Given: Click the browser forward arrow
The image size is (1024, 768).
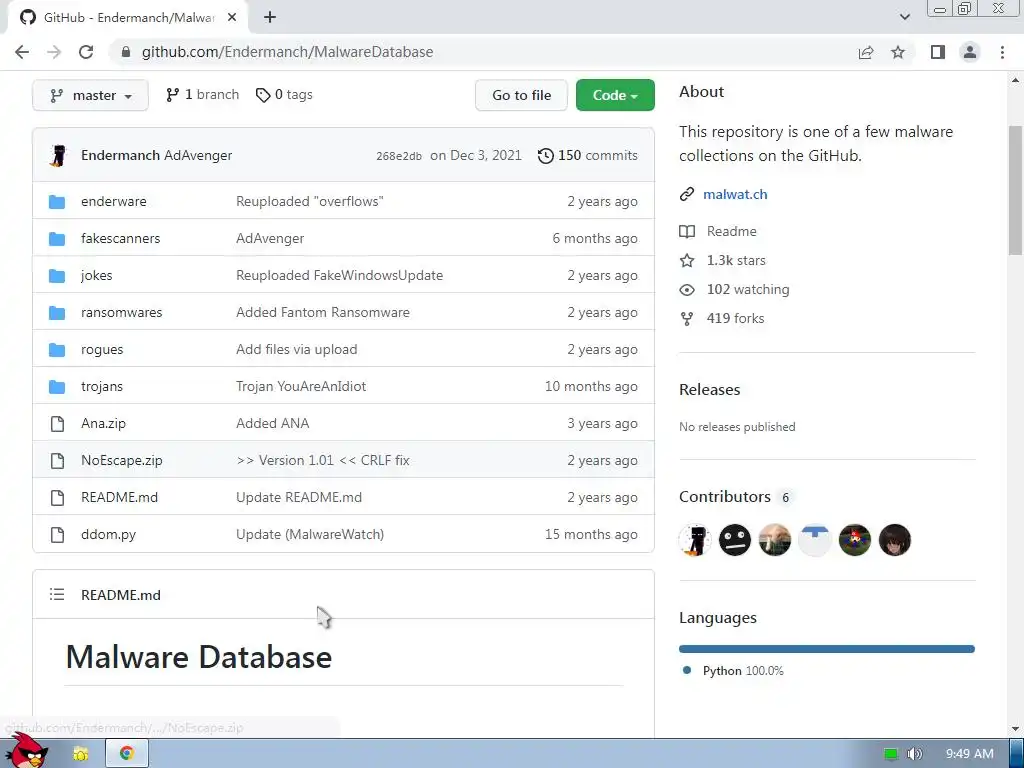Looking at the screenshot, I should 54,52.
